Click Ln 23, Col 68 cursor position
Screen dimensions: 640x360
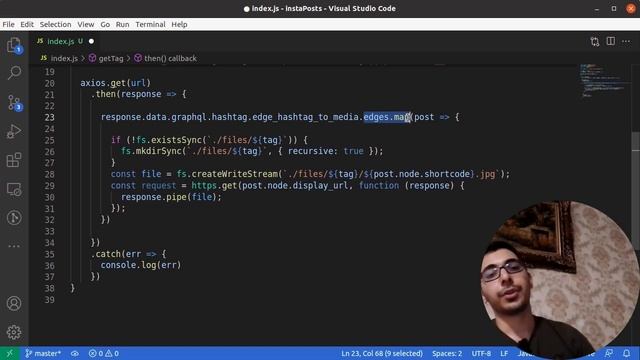(x=382, y=353)
